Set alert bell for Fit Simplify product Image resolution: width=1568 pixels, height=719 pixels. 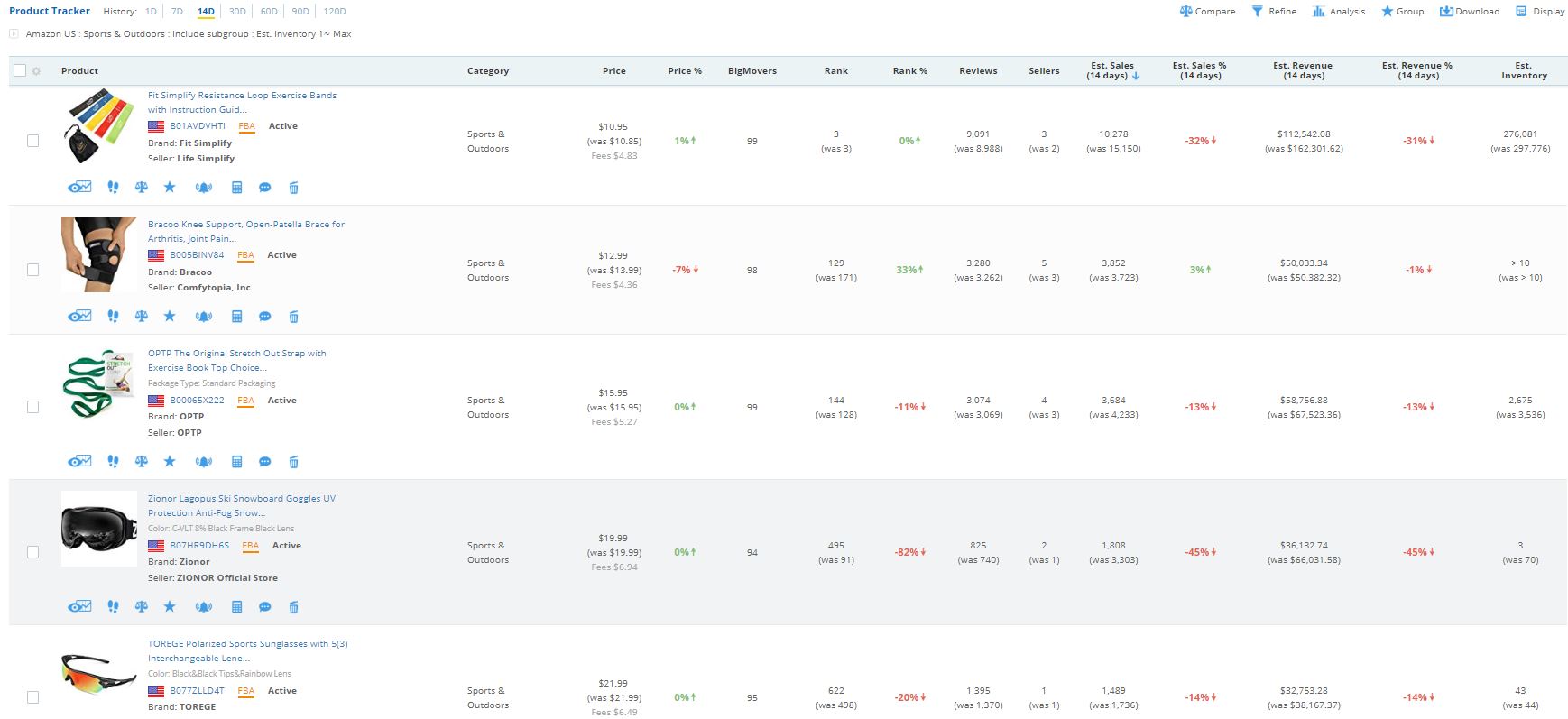[204, 188]
